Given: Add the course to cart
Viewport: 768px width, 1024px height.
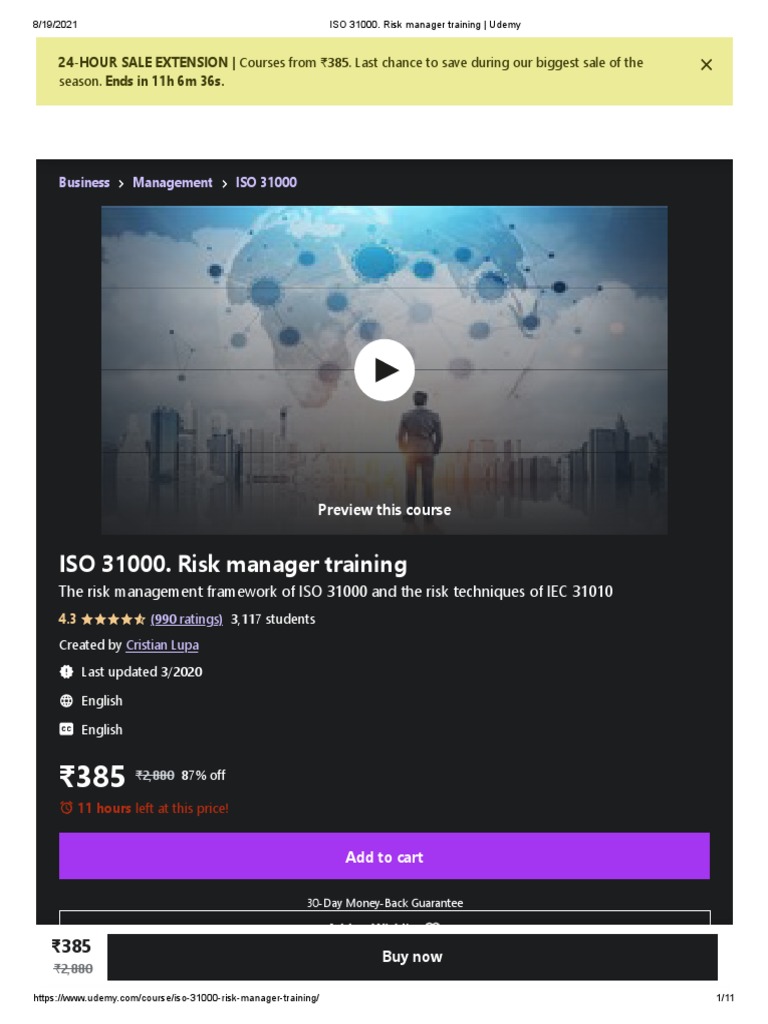Looking at the screenshot, I should pos(384,856).
